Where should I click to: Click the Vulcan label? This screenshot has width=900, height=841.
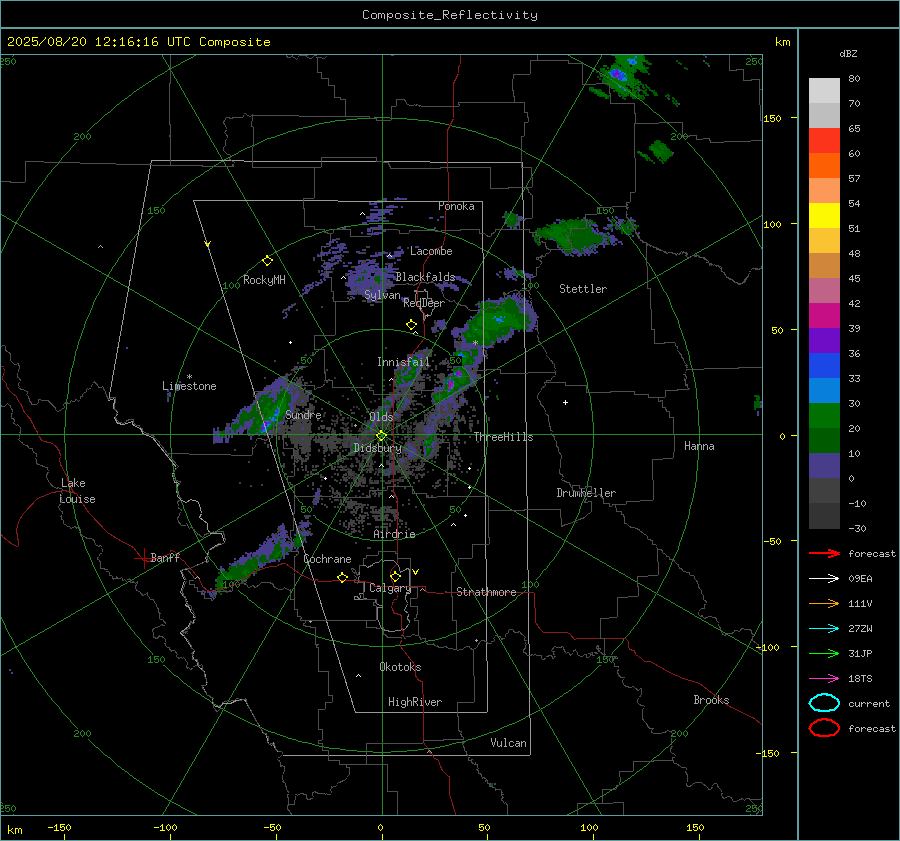(508, 743)
